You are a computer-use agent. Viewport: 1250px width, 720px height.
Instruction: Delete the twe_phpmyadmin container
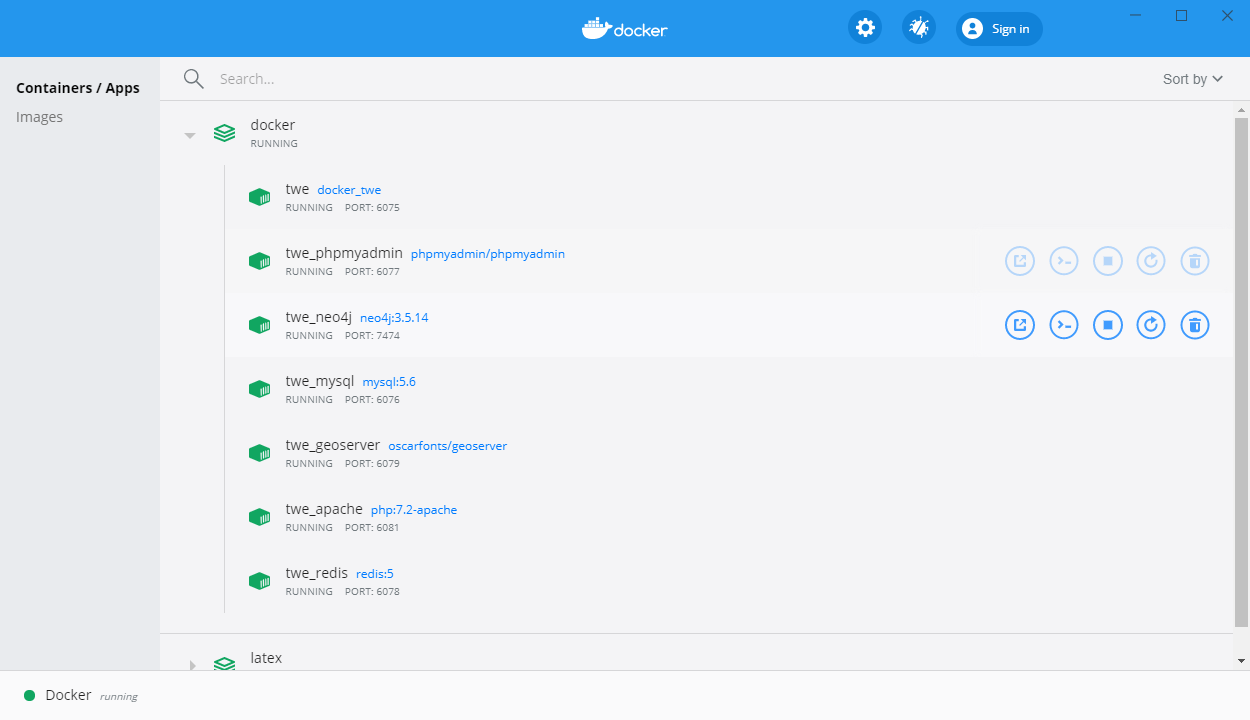coord(1195,262)
